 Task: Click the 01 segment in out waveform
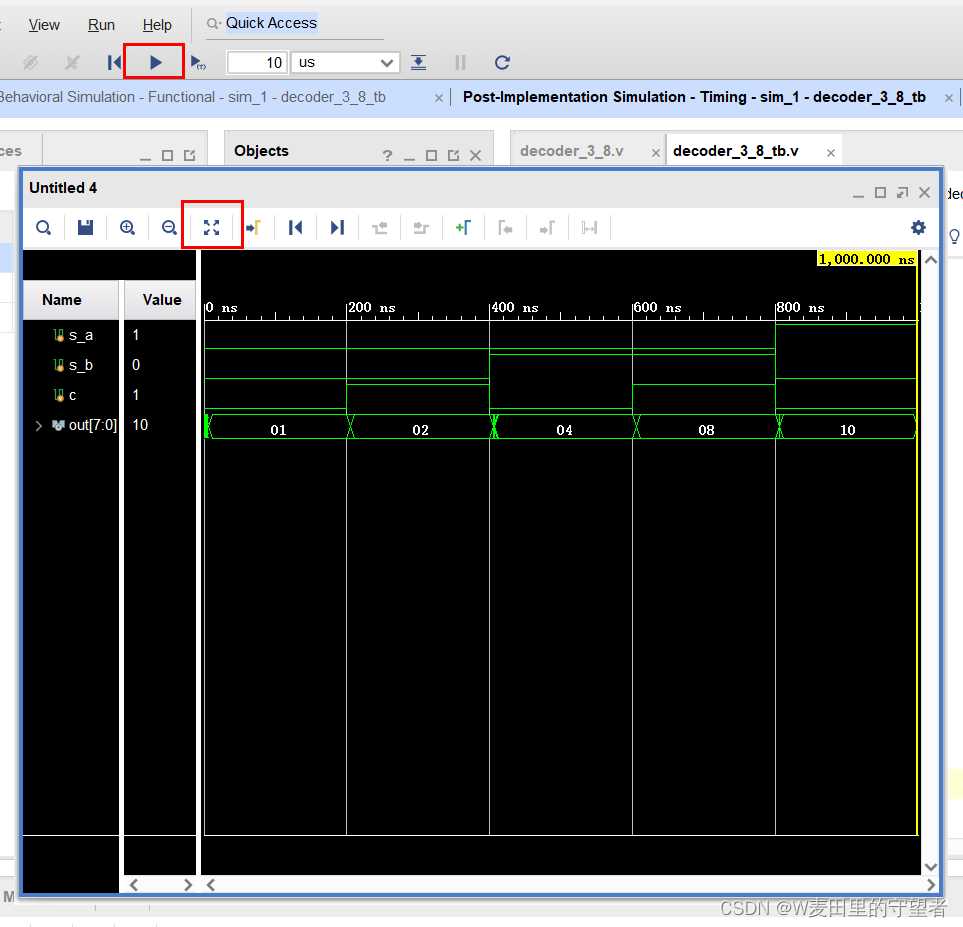pos(278,429)
